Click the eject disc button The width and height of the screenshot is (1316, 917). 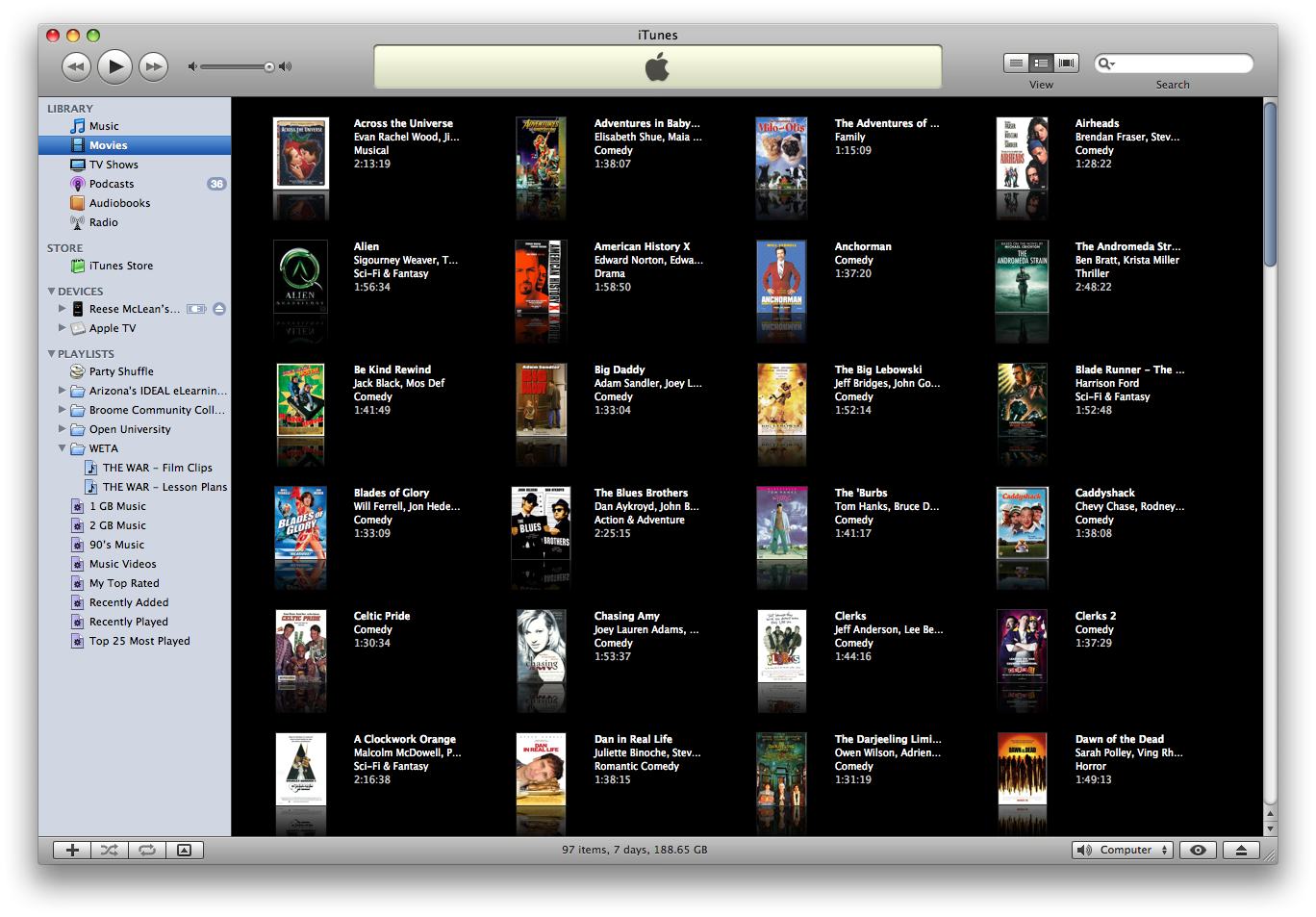(x=1241, y=850)
